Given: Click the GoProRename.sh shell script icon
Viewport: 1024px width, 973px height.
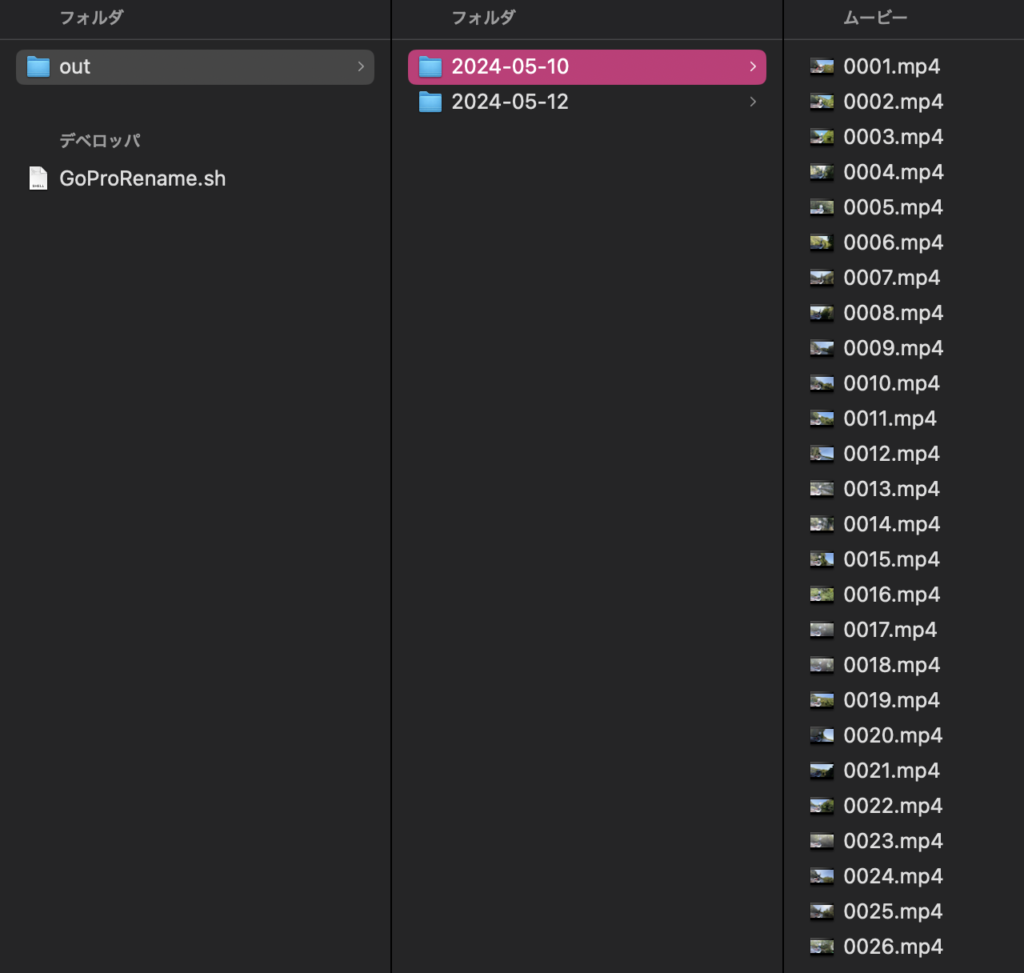Looking at the screenshot, I should [39, 178].
